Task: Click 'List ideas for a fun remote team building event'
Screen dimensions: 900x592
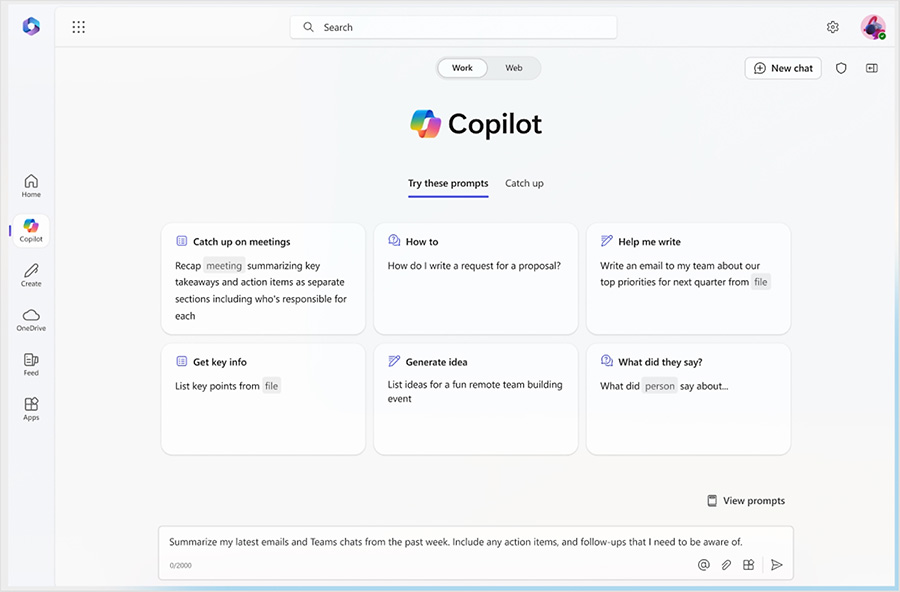Action: [475, 392]
